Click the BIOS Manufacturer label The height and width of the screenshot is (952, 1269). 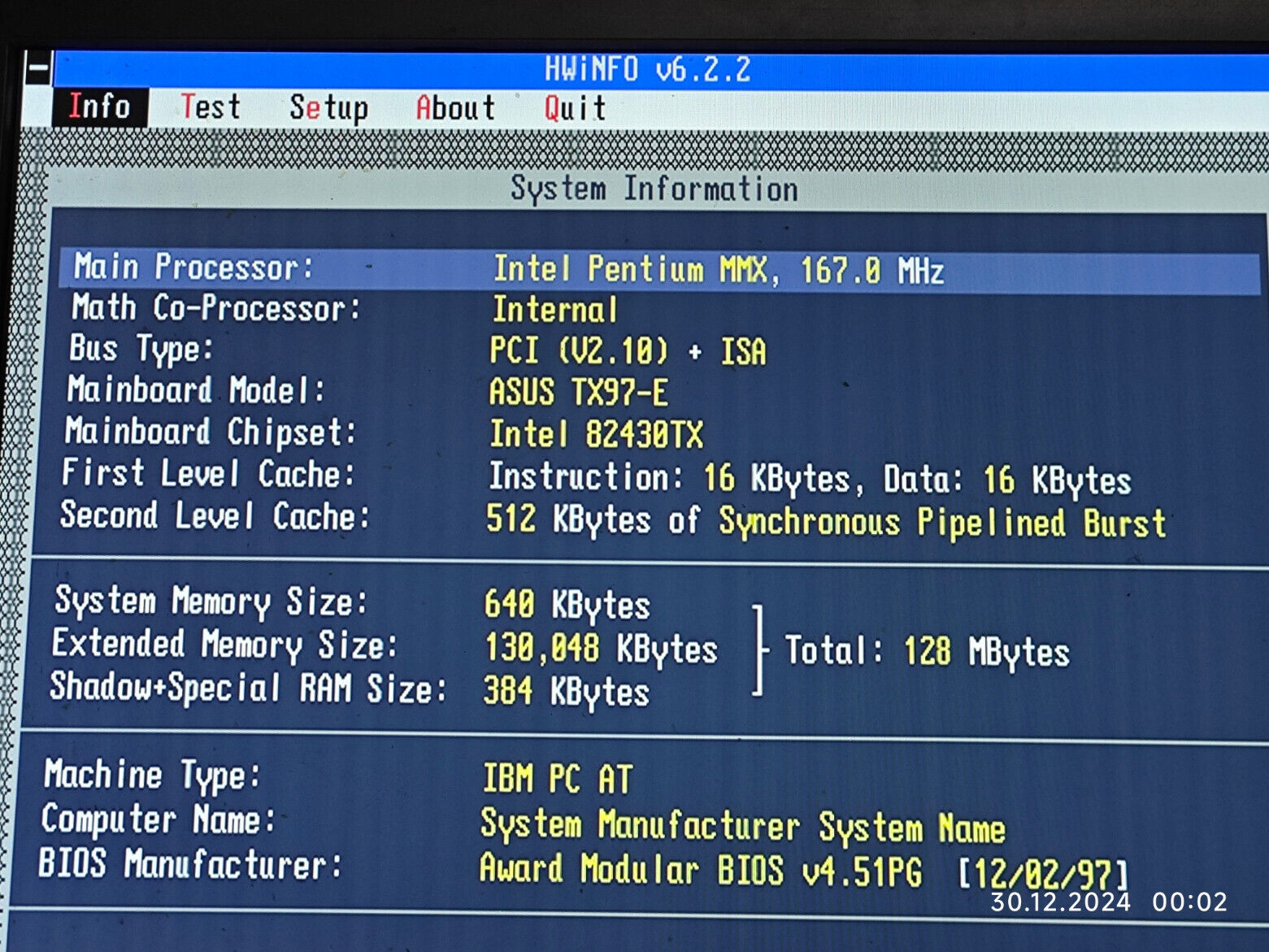point(189,863)
